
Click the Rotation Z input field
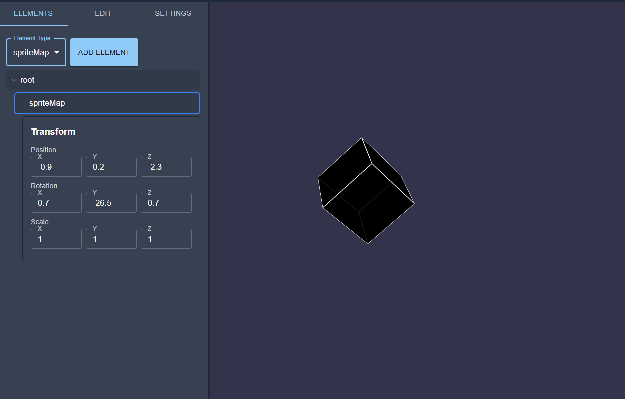[x=166, y=202]
